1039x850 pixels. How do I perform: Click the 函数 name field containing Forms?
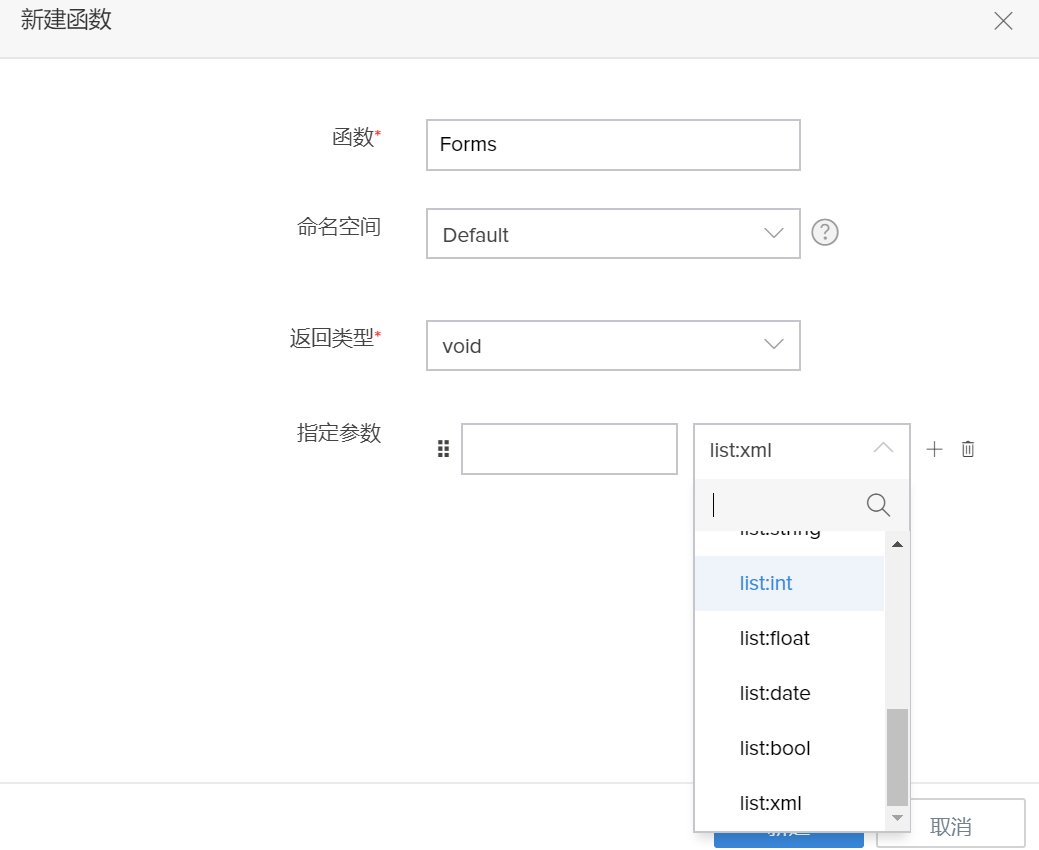click(x=613, y=145)
